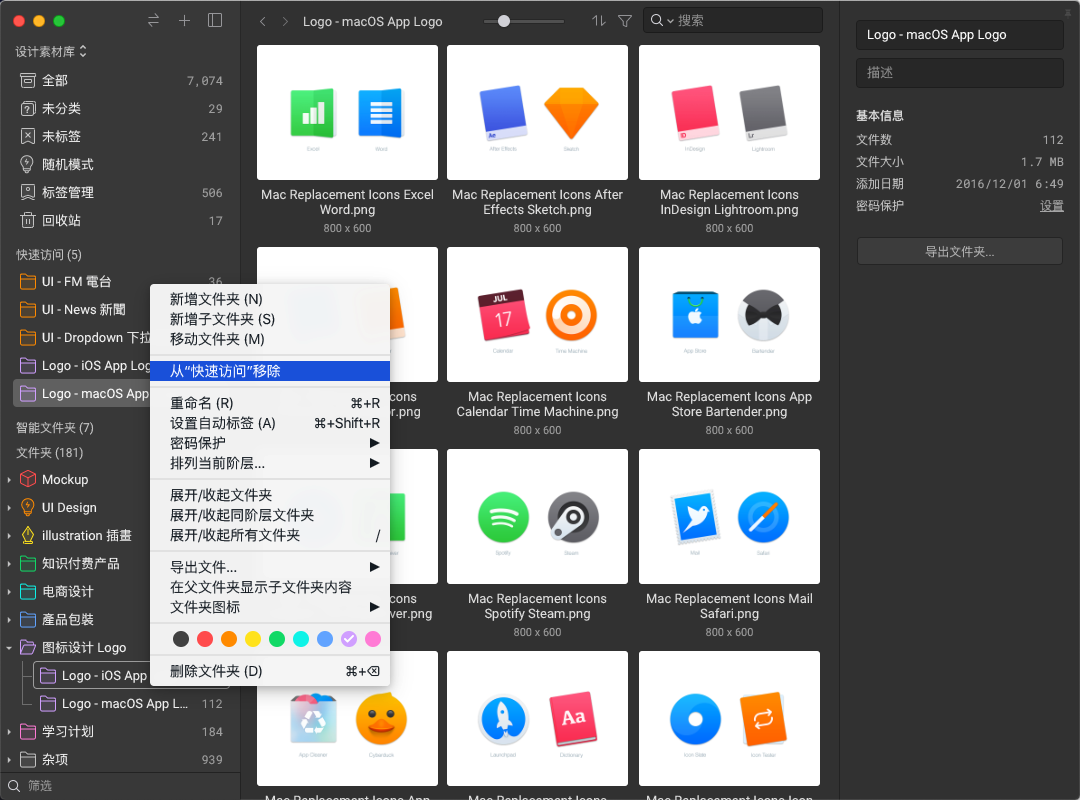Select 全部 in the sidebar
Viewport: 1080px width, 800px height.
pyautogui.click(x=120, y=81)
